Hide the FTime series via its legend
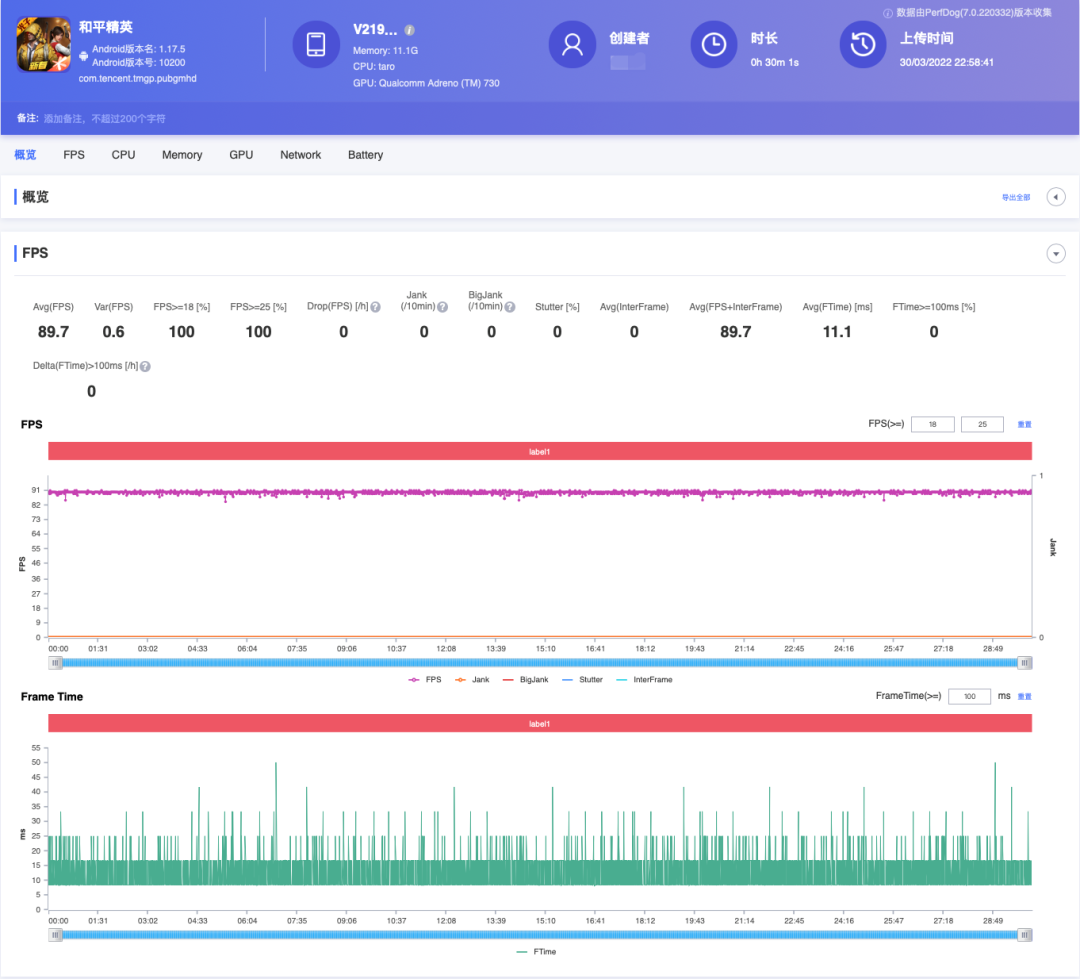The height and width of the screenshot is (979, 1080). coord(539,952)
